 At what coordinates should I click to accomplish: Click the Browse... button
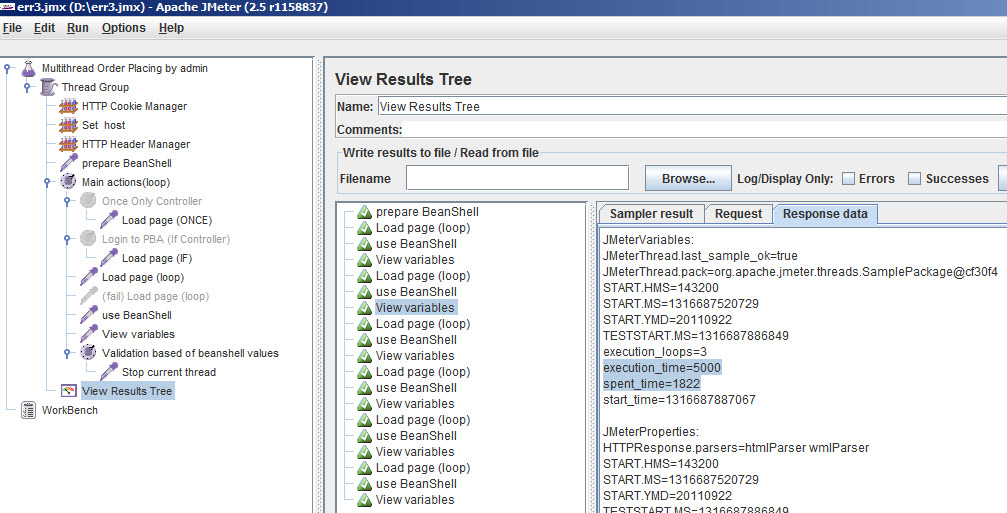pos(688,179)
